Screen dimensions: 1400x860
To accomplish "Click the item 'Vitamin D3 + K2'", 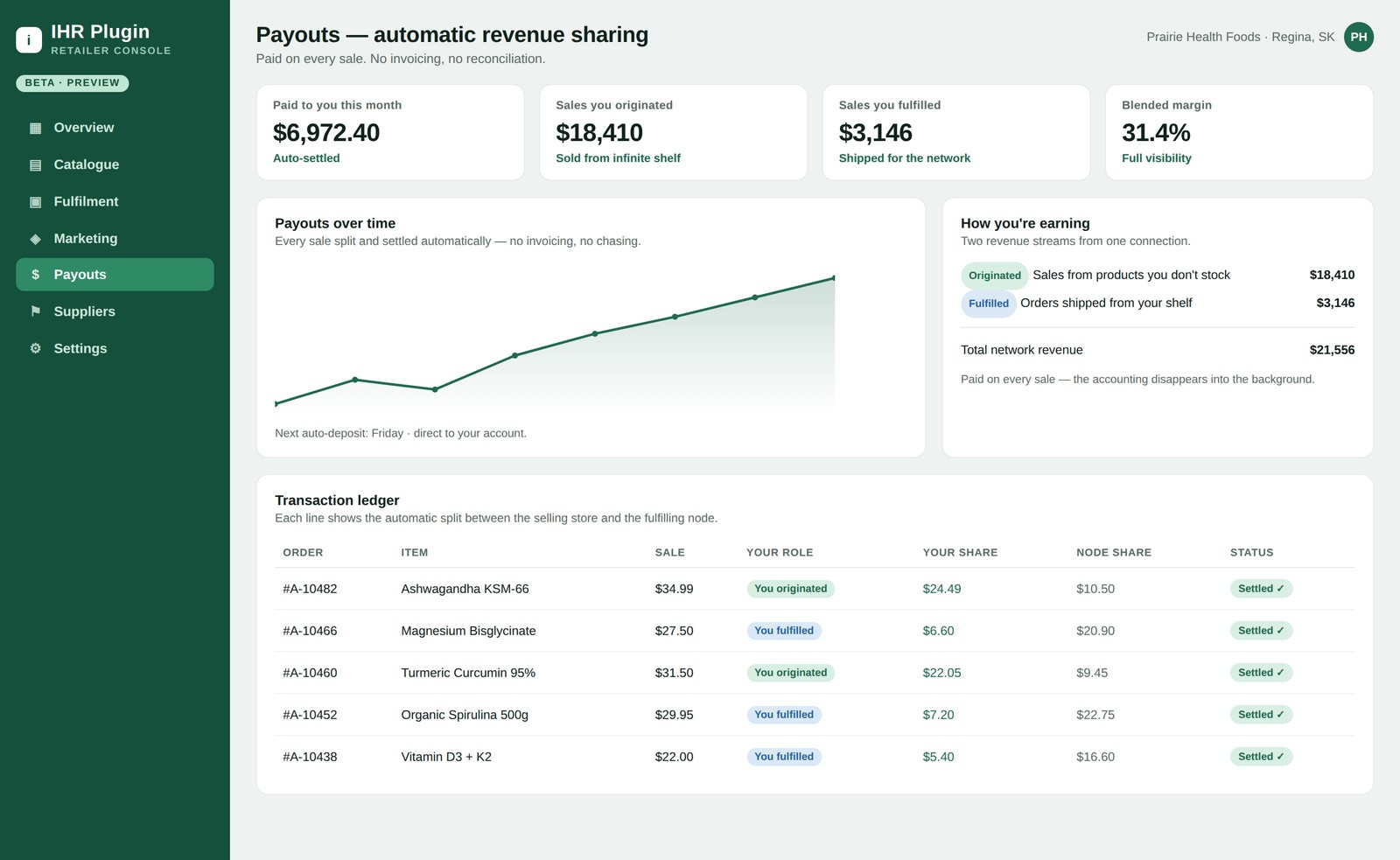I will tap(446, 757).
